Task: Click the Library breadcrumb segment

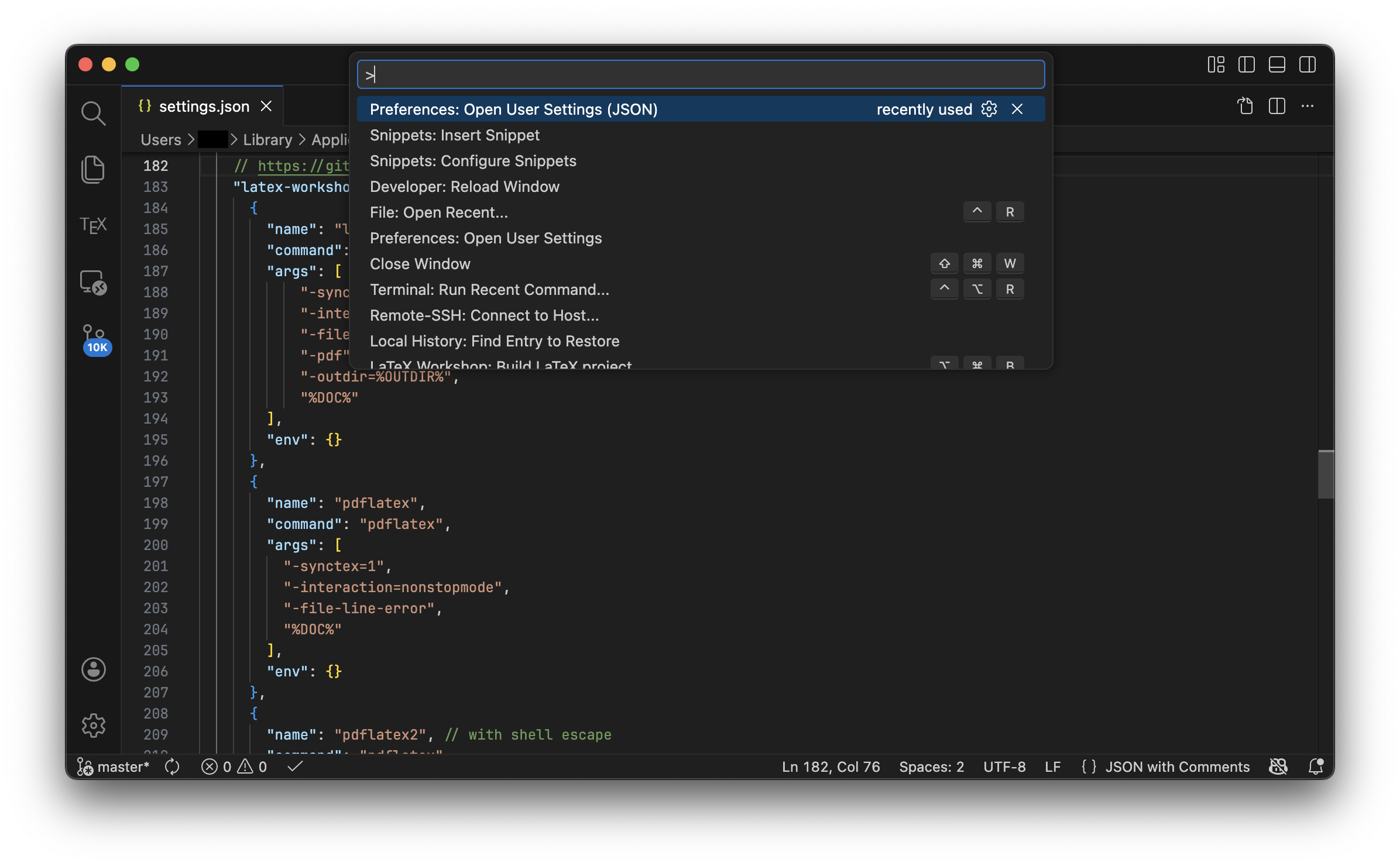Action: click(x=267, y=140)
